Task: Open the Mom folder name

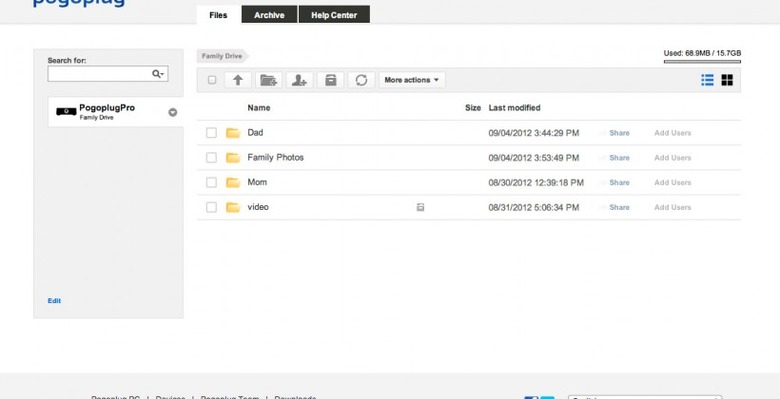Action: coord(257,183)
